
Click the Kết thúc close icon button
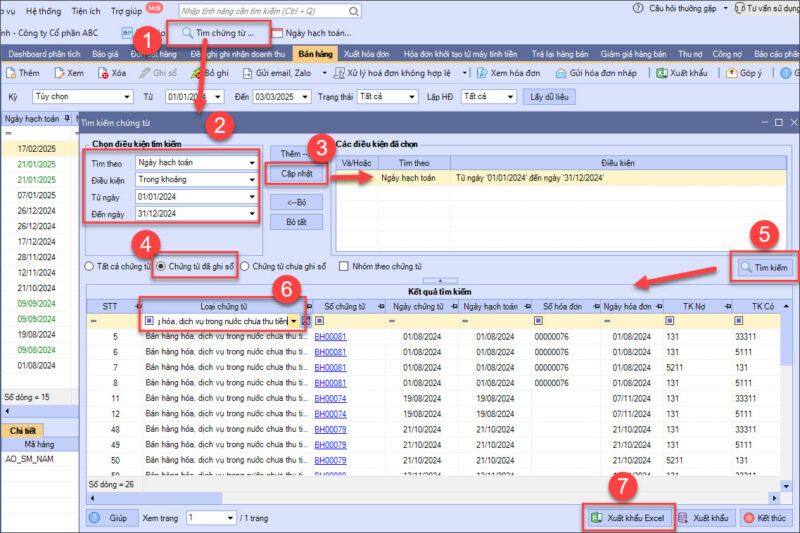pyautogui.click(x=767, y=518)
